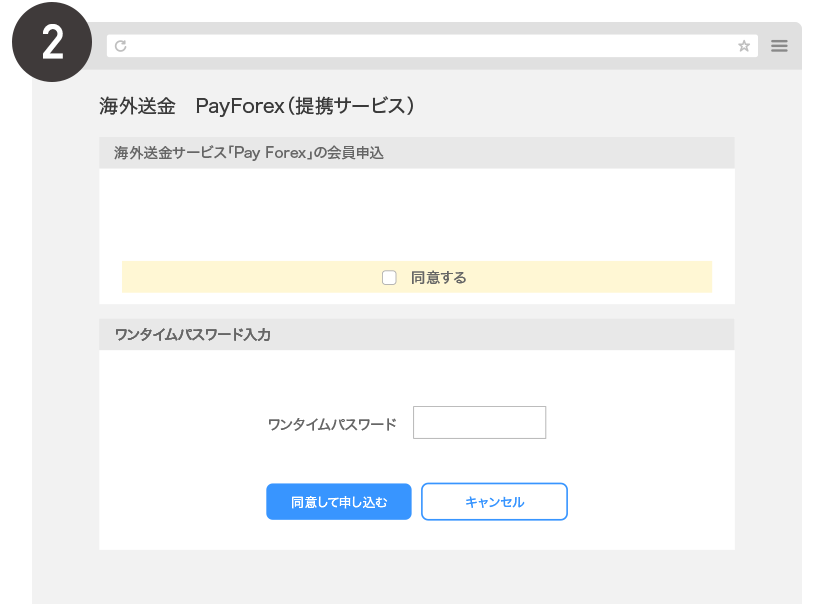Click the empty space beside the キャンセル button
The height and width of the screenshot is (608, 824).
[x=651, y=502]
